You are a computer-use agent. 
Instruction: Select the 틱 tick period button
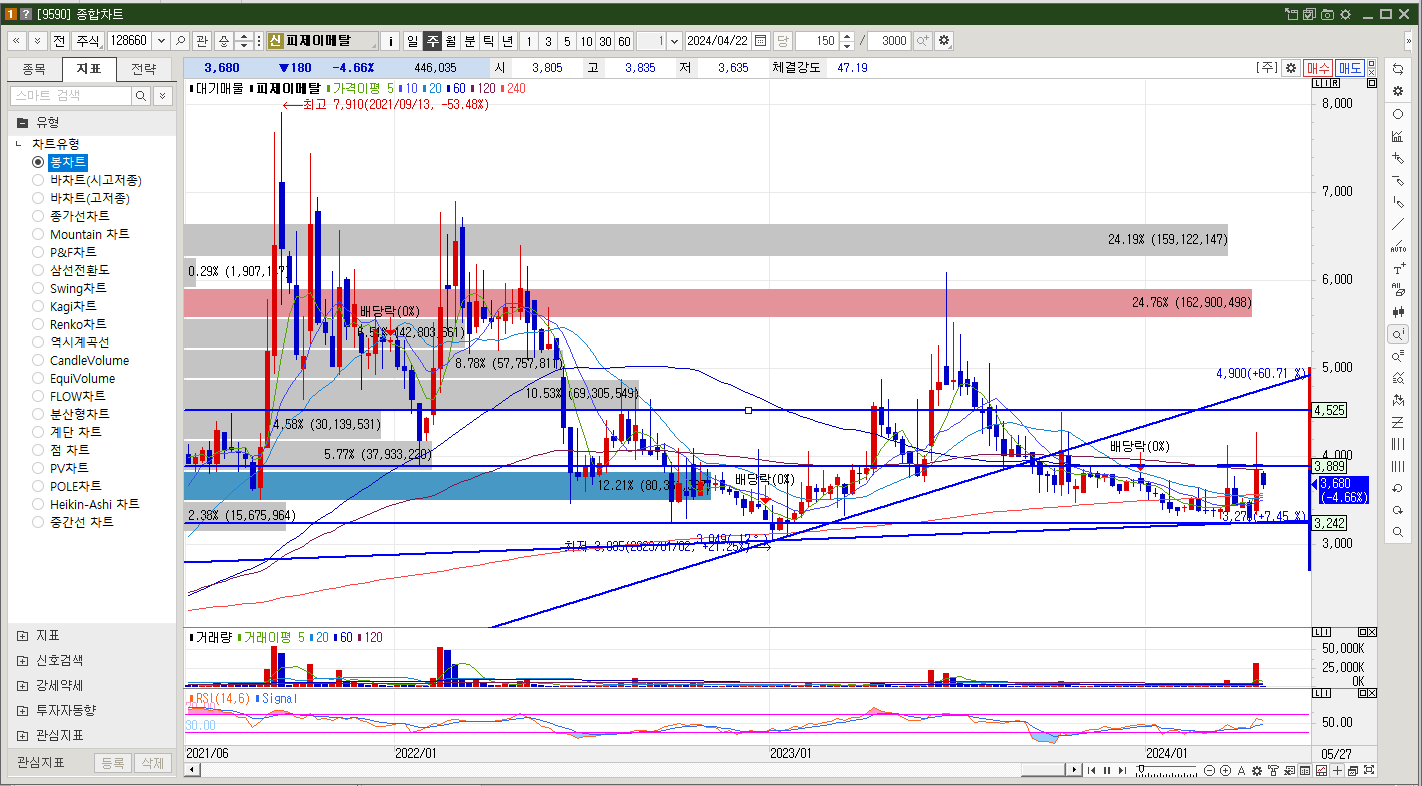tap(488, 41)
